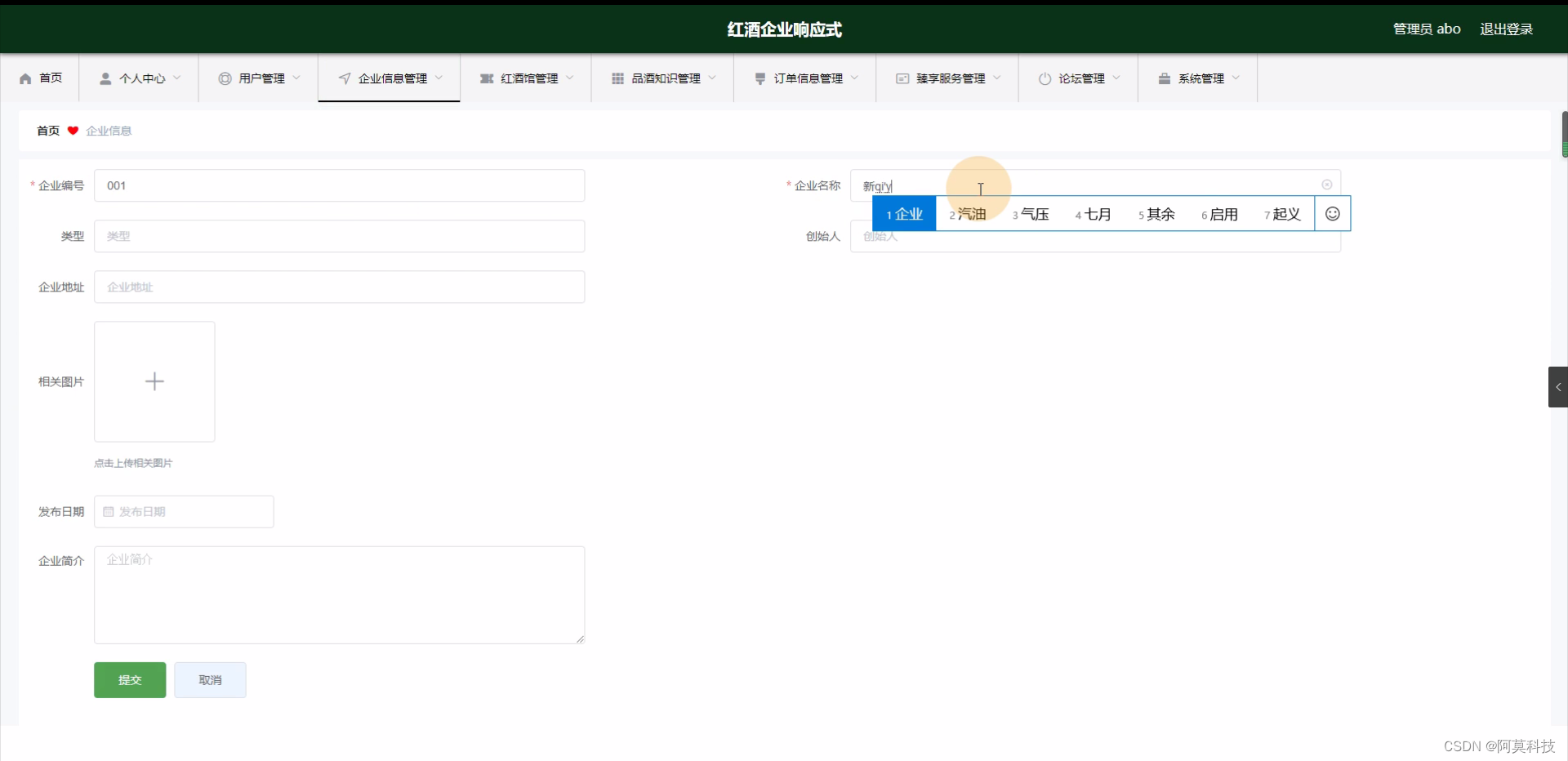The height and width of the screenshot is (761, 1568).
Task: Click the heart icon in the breadcrumb
Action: point(73,130)
